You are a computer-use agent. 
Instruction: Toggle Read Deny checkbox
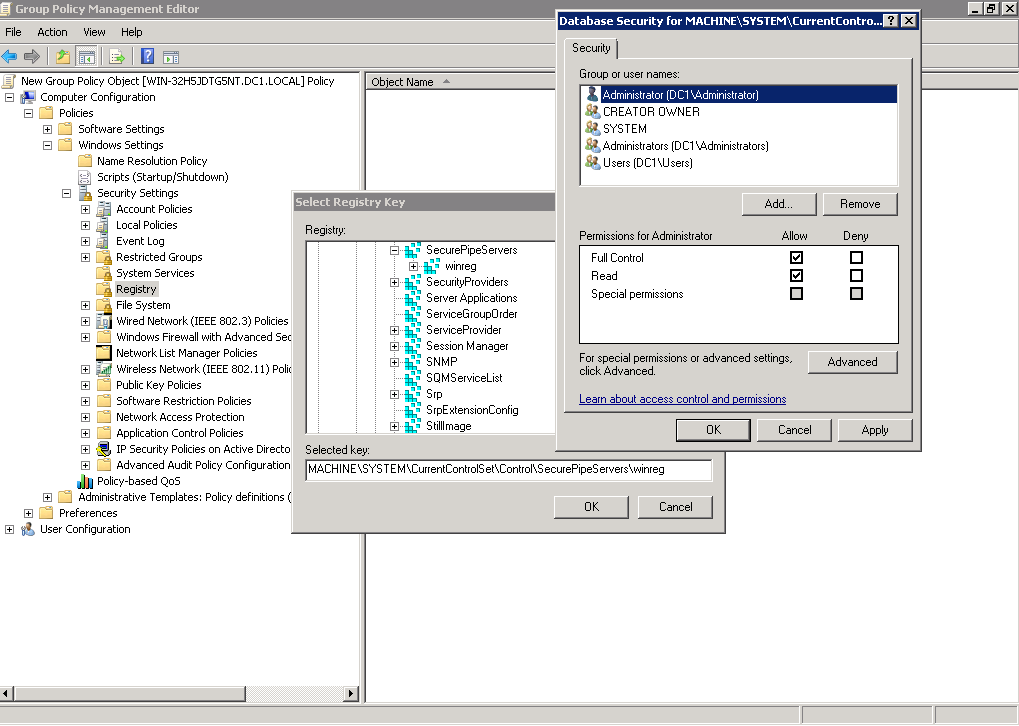[x=856, y=276]
